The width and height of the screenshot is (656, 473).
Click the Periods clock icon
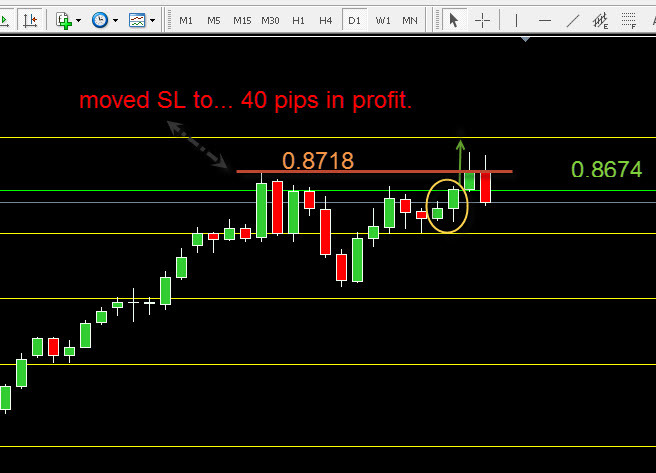[x=100, y=20]
